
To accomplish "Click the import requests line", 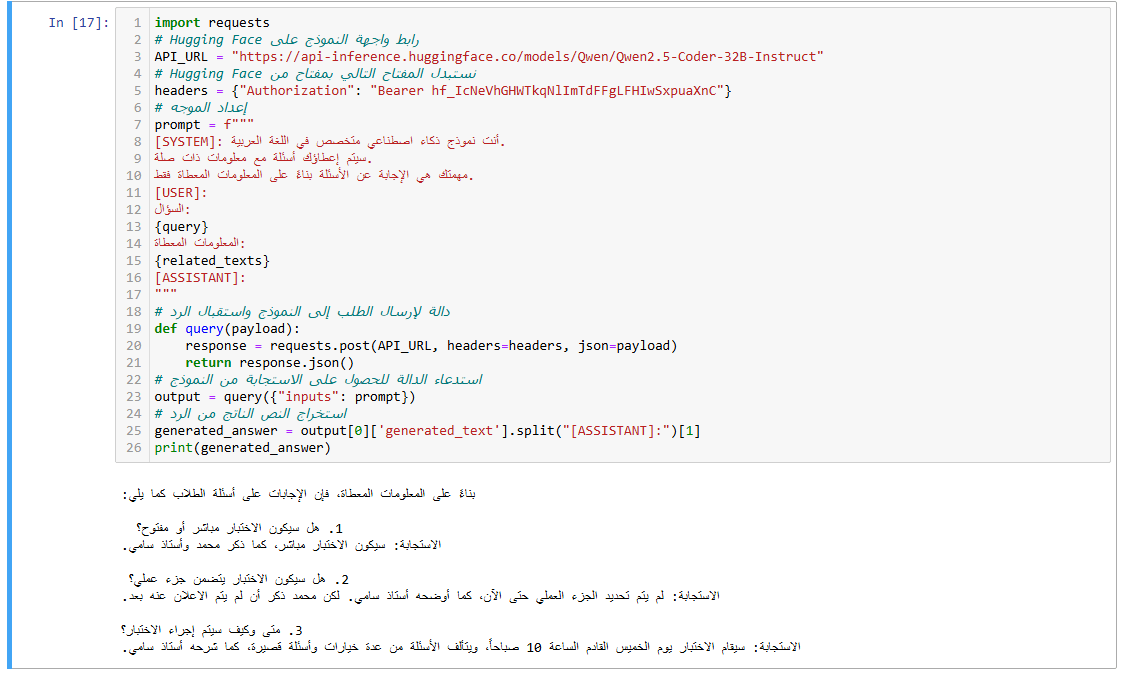I will [212, 23].
